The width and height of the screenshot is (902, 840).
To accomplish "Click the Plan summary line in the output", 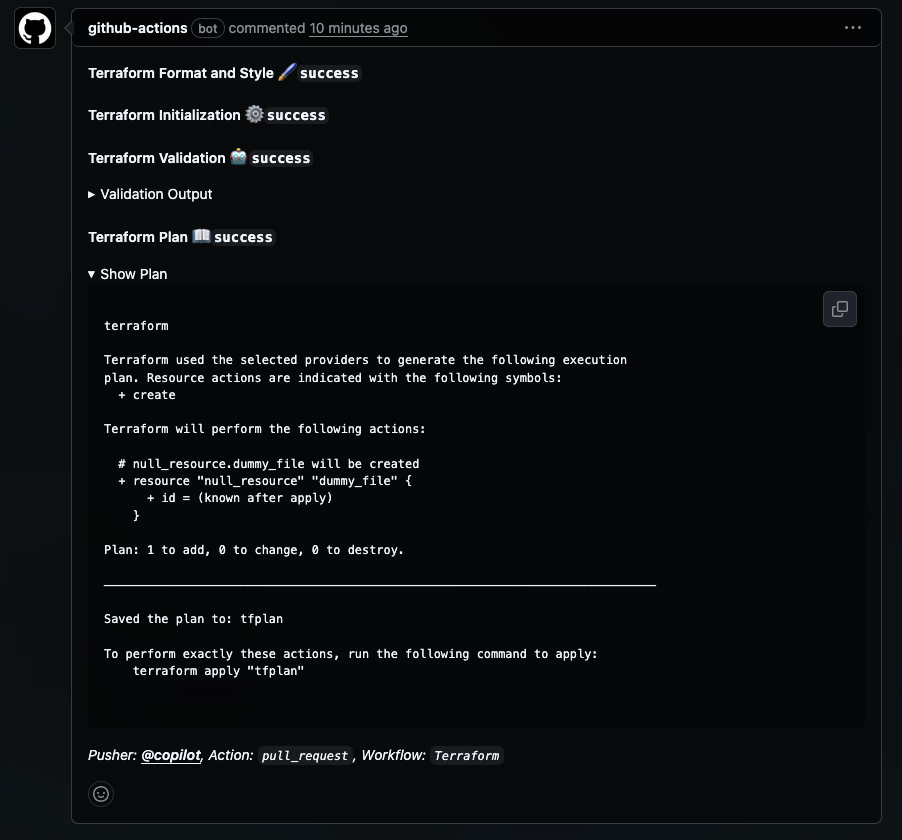I will point(253,549).
